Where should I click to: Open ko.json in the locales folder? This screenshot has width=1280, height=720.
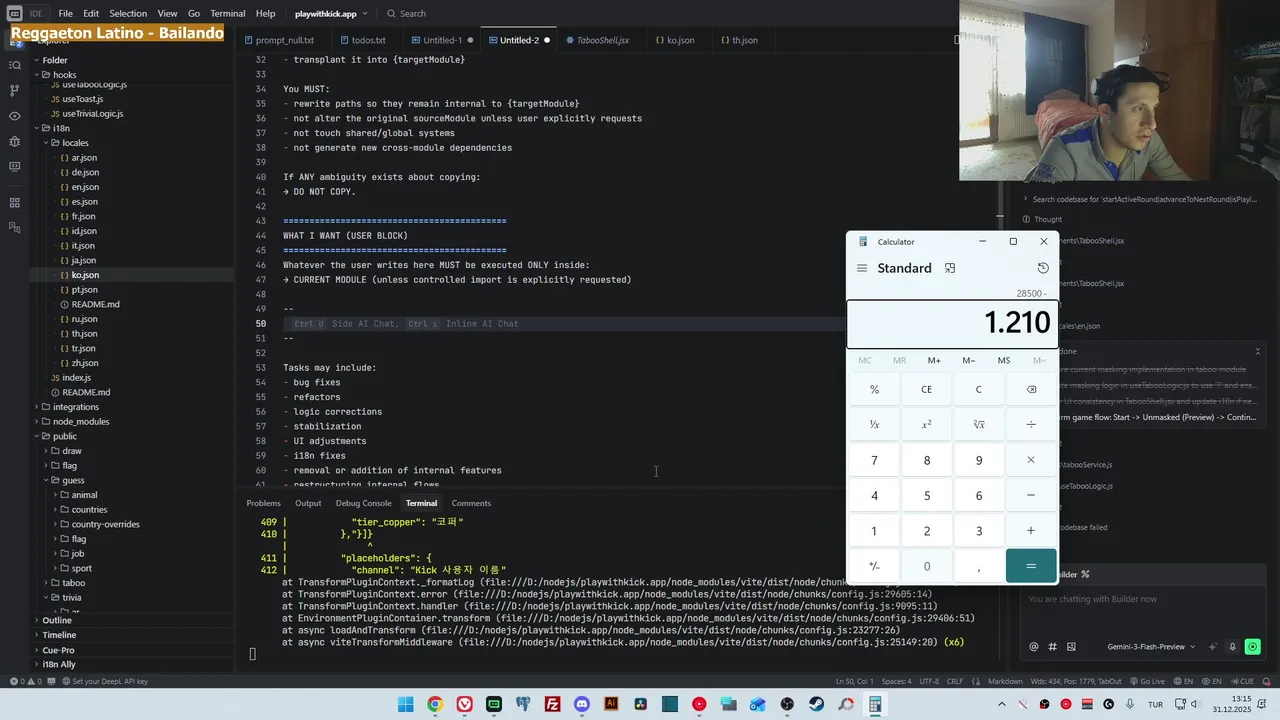(x=84, y=275)
